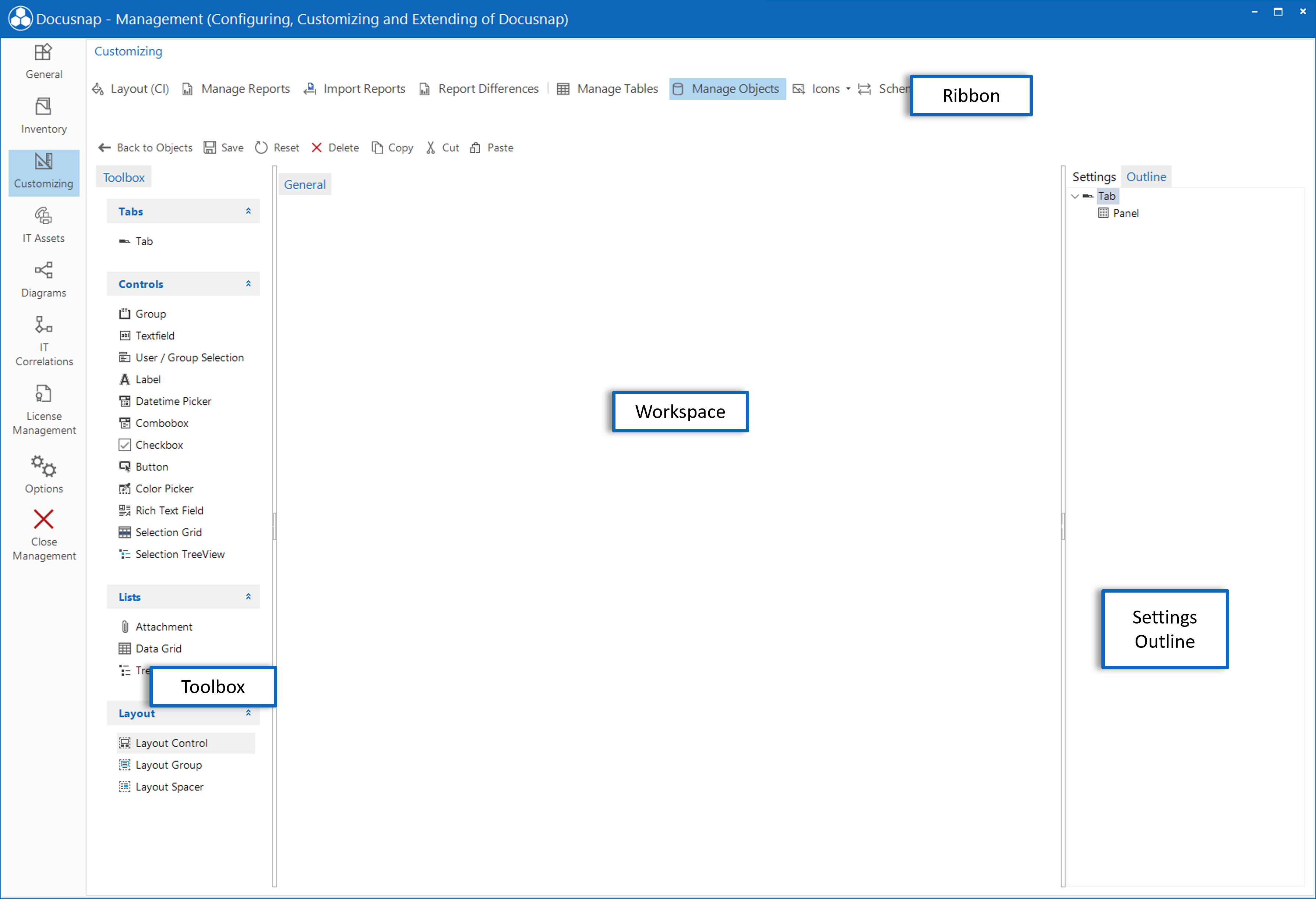The width and height of the screenshot is (1316, 899).
Task: Collapse the Tabs toolbox group
Action: tap(248, 211)
